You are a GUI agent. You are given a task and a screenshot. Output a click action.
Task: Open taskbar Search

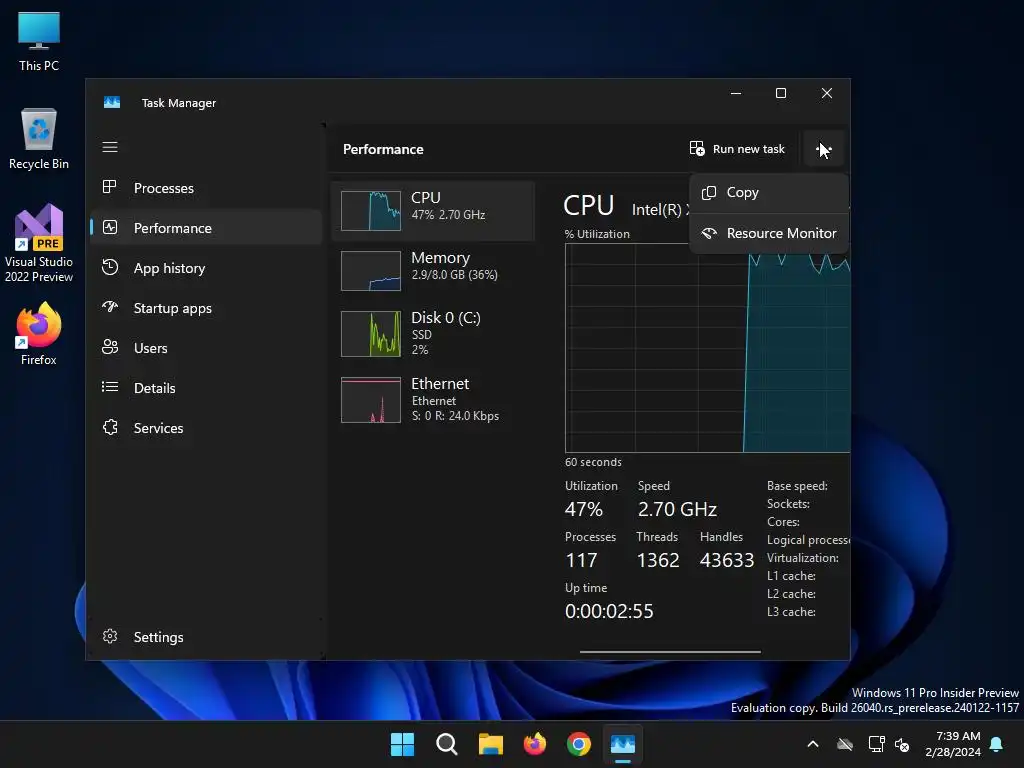coord(447,744)
